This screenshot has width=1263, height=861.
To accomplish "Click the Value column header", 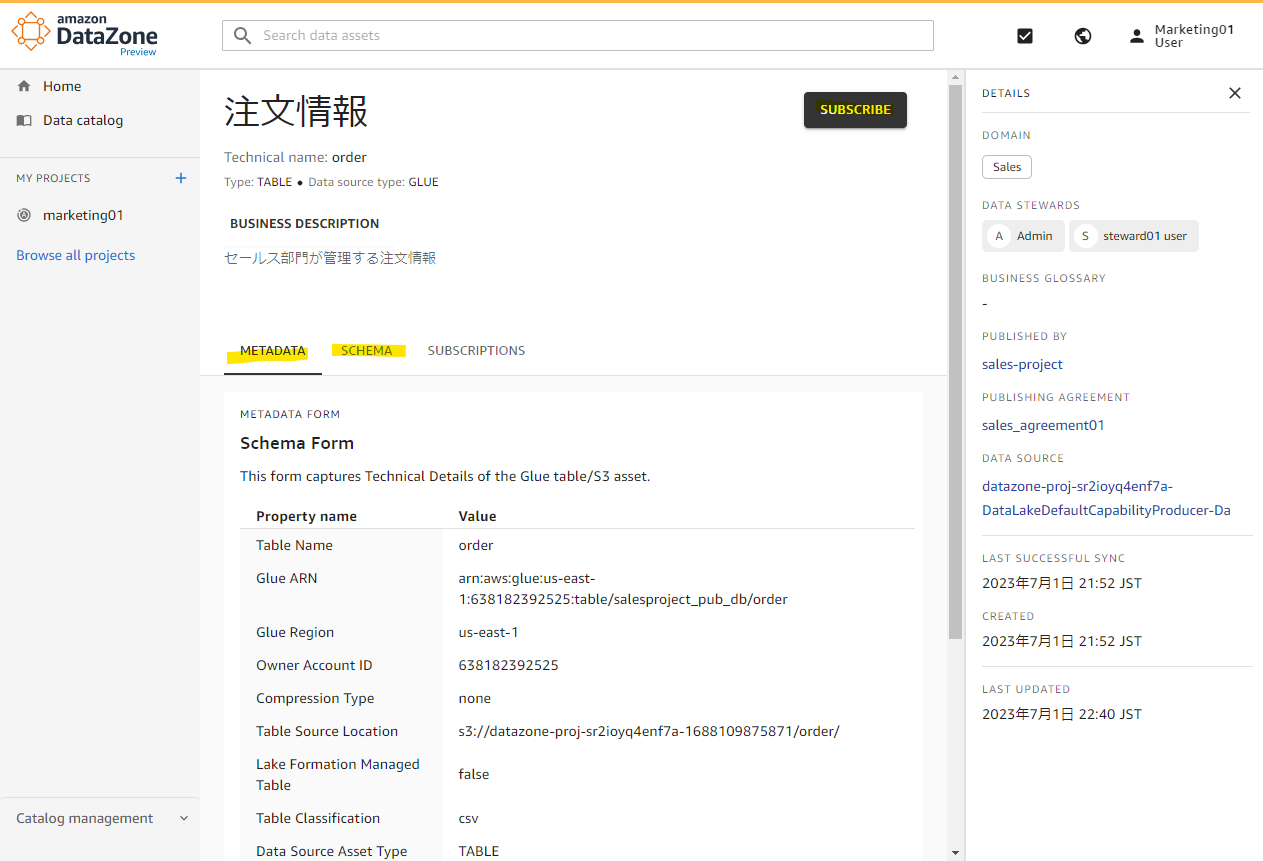I will (477, 516).
